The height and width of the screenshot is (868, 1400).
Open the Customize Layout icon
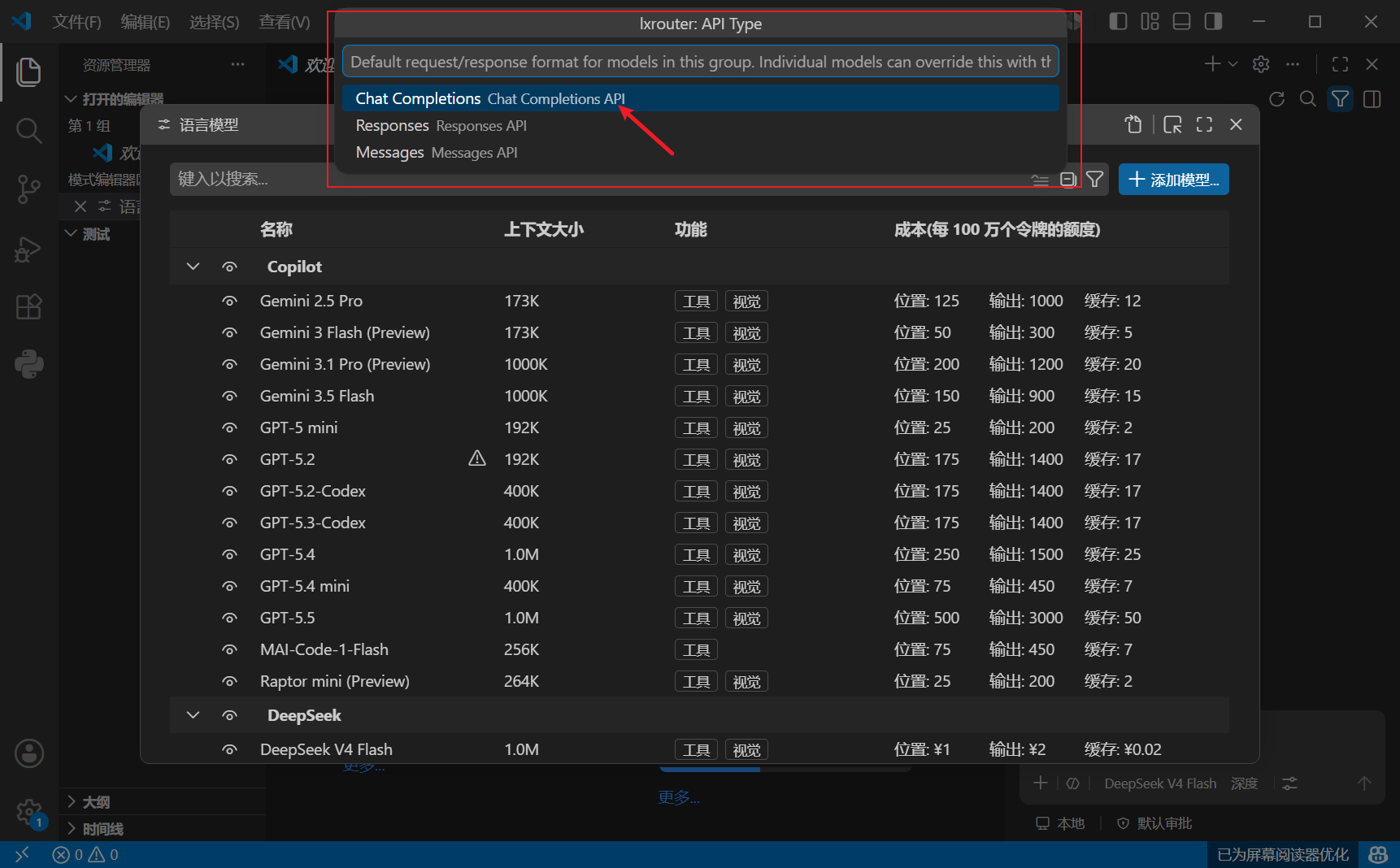pos(1150,21)
